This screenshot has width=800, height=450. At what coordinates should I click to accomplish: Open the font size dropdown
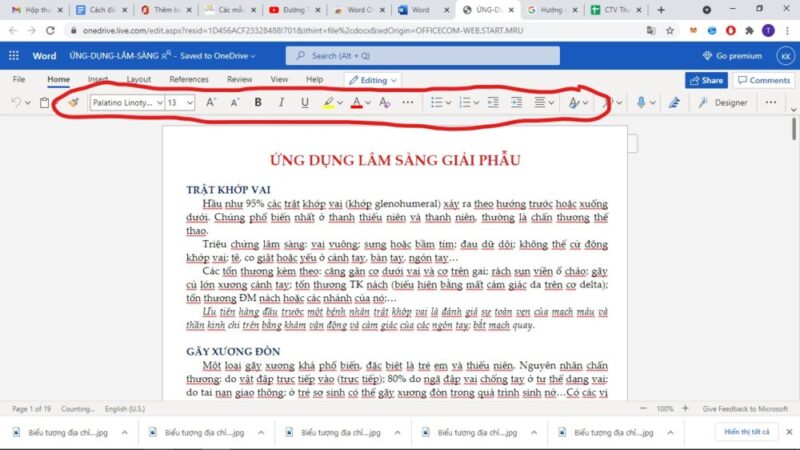[x=190, y=103]
